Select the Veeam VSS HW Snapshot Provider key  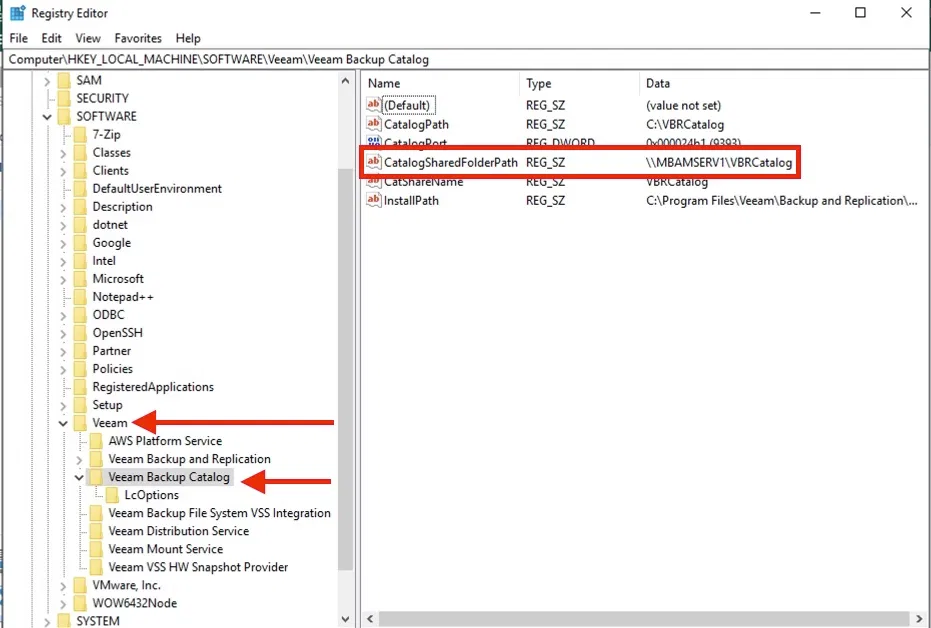(198, 567)
